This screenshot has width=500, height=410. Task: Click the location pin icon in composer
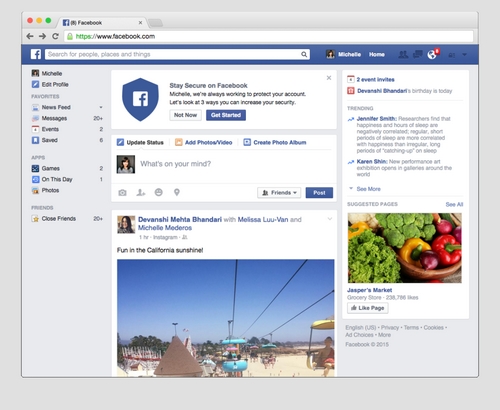coord(177,192)
